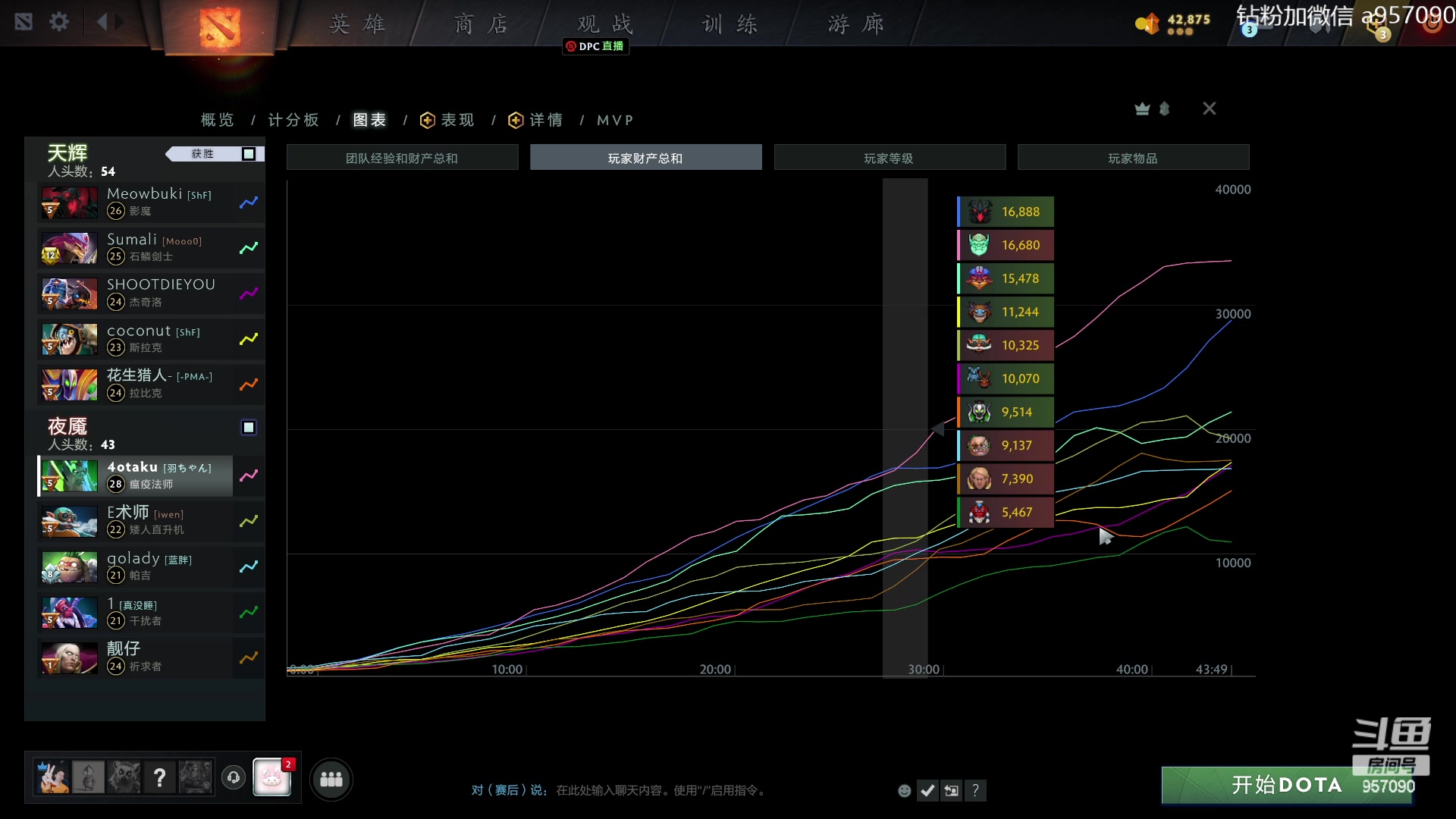The width and height of the screenshot is (1456, 819).
Task: Toggle 4otaku's graph line display
Action: [x=248, y=476]
